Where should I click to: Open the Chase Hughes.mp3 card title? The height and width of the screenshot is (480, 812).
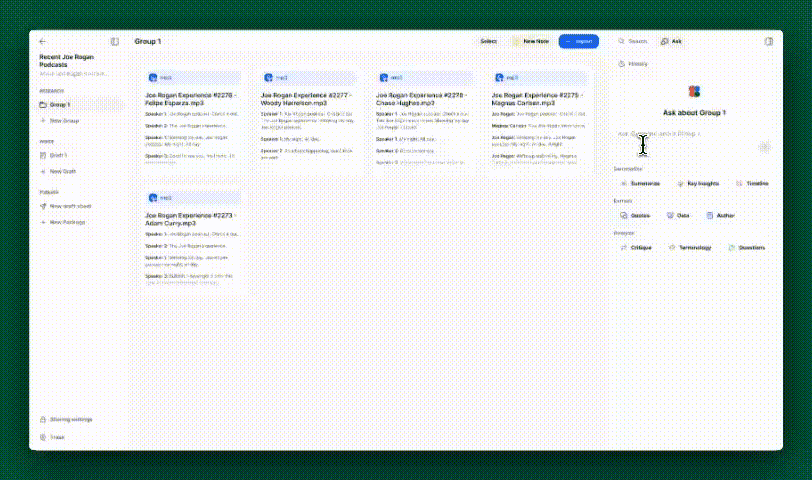(422, 99)
